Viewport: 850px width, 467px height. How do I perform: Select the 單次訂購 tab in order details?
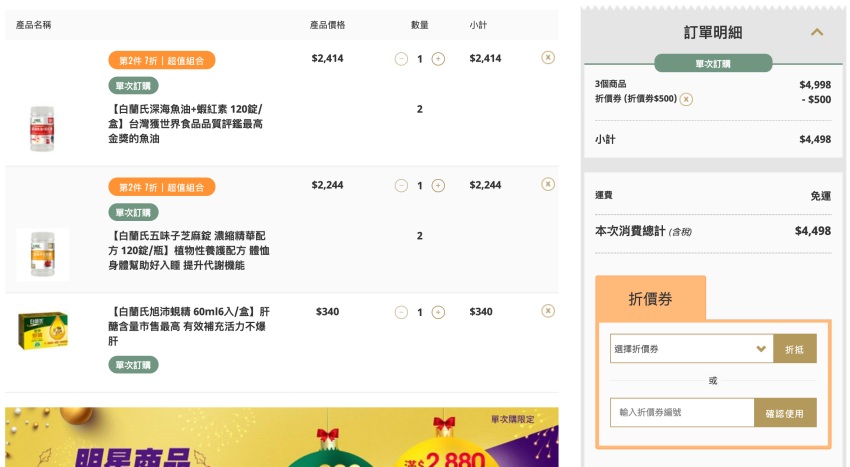(713, 63)
